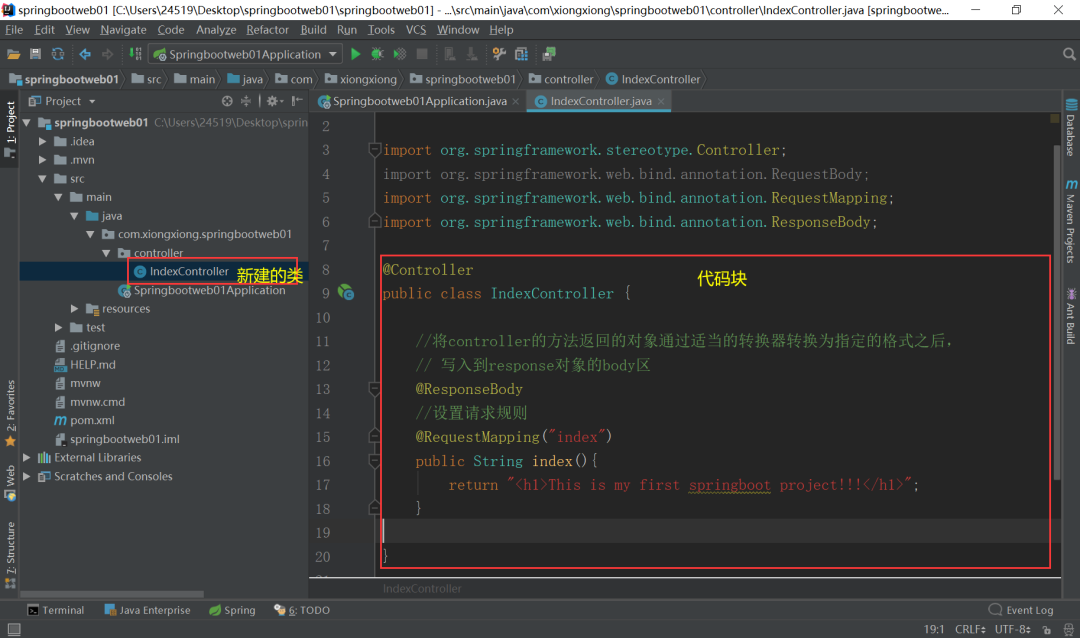Click Run with Coverage icon

click(399, 54)
